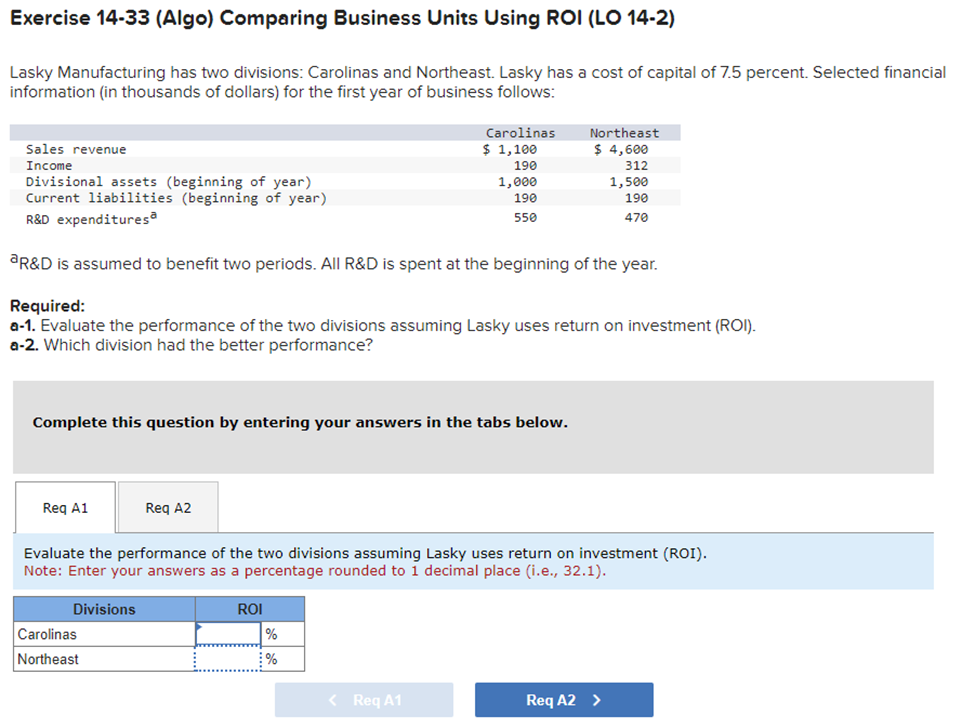975x728 pixels.
Task: Click the ROI column header
Action: coord(249,609)
